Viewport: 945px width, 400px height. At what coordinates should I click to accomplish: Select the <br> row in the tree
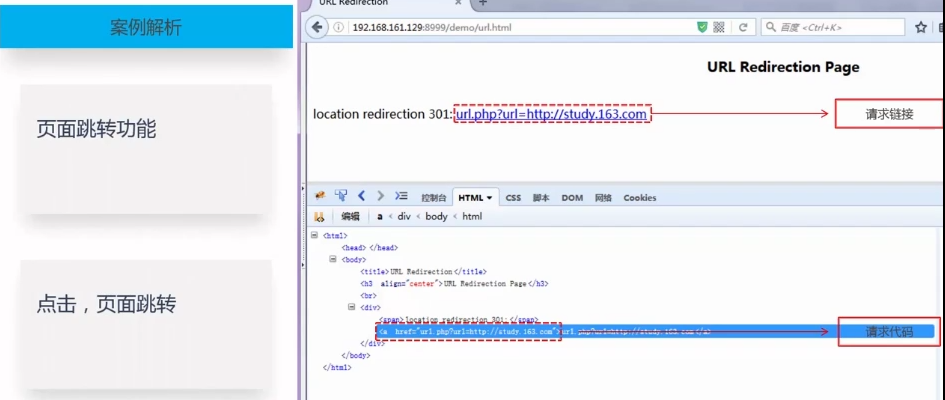click(368, 295)
